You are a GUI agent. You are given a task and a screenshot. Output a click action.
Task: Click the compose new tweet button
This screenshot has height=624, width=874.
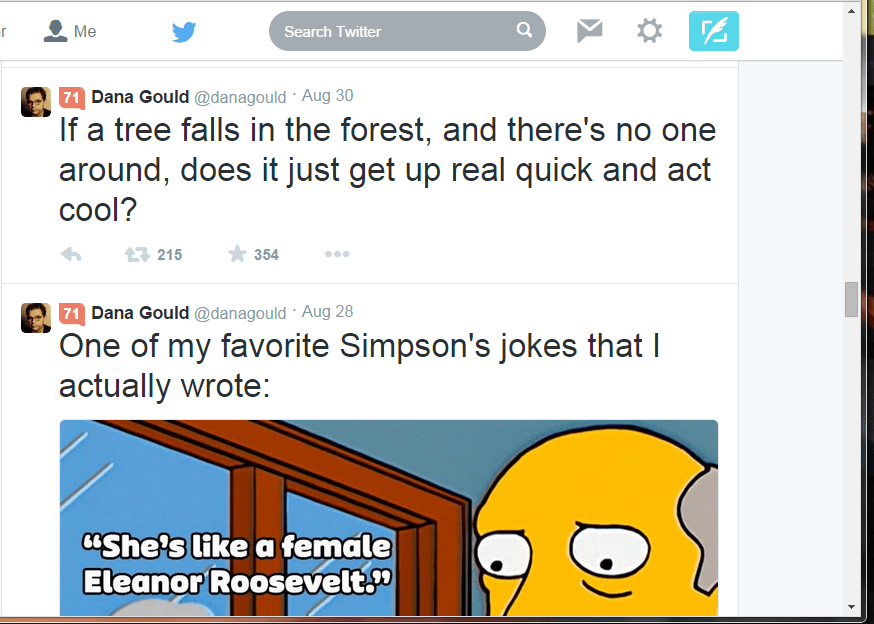(x=713, y=31)
